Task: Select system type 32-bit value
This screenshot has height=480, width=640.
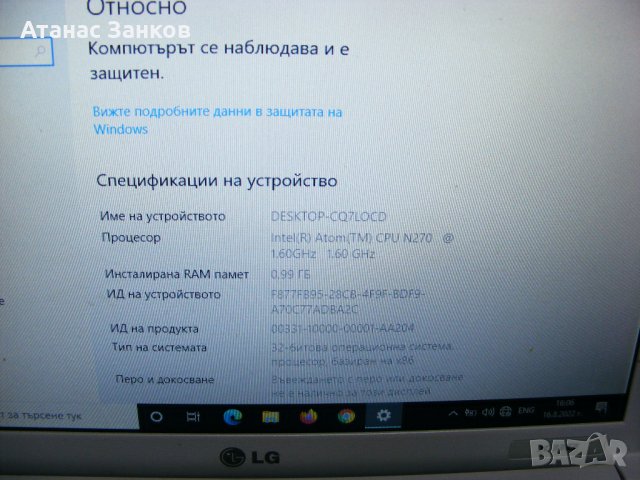Action: pos(362,354)
